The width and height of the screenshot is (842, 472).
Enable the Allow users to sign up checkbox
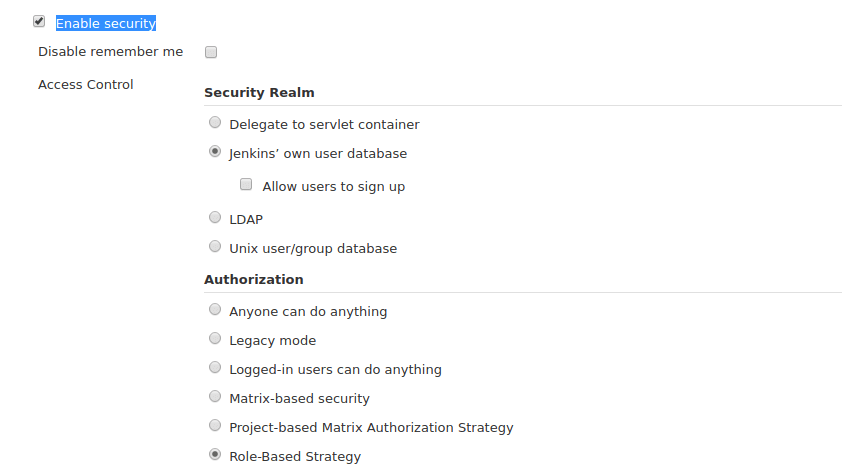[x=246, y=184]
